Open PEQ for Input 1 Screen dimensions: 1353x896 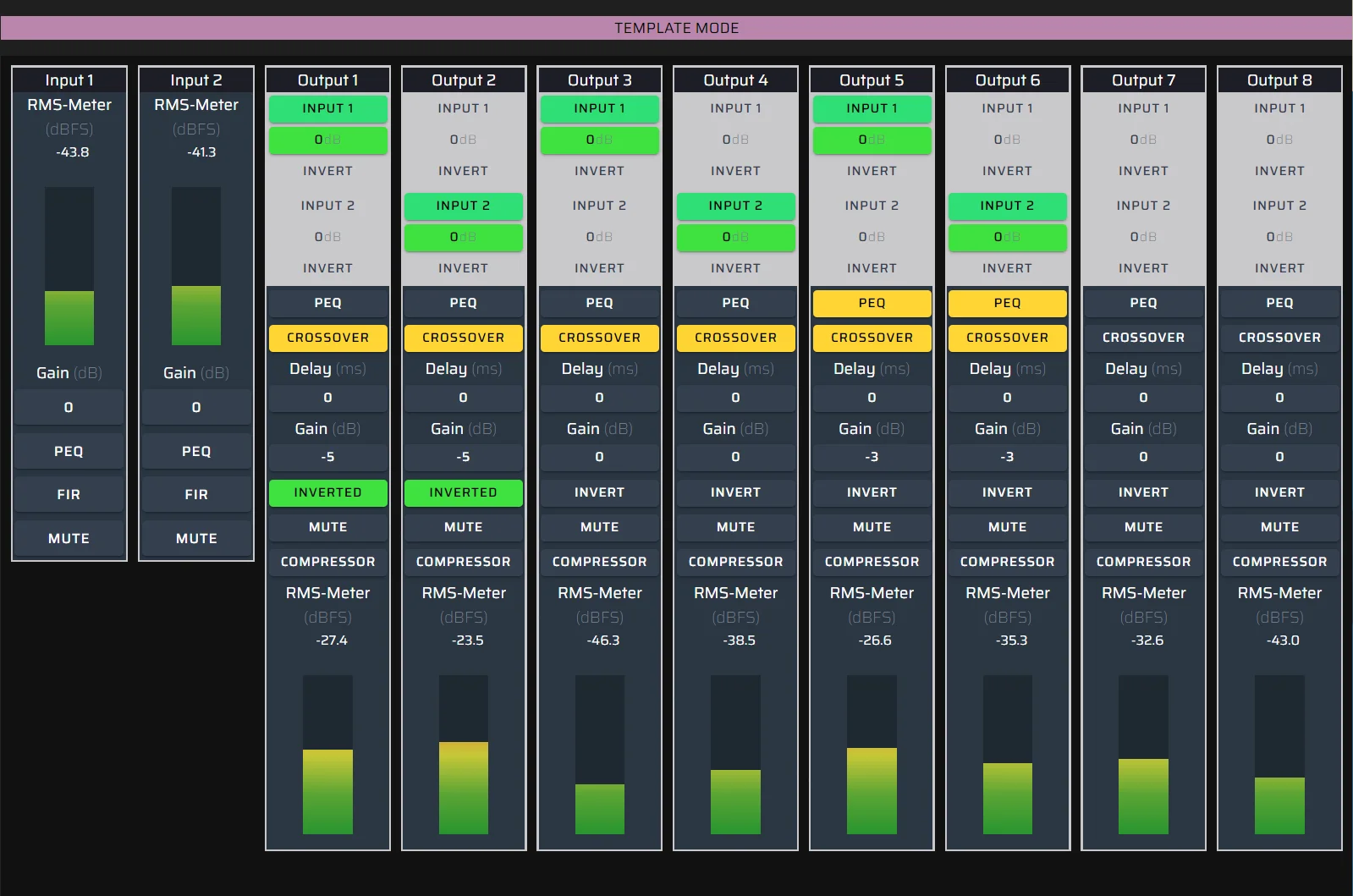pos(69,452)
